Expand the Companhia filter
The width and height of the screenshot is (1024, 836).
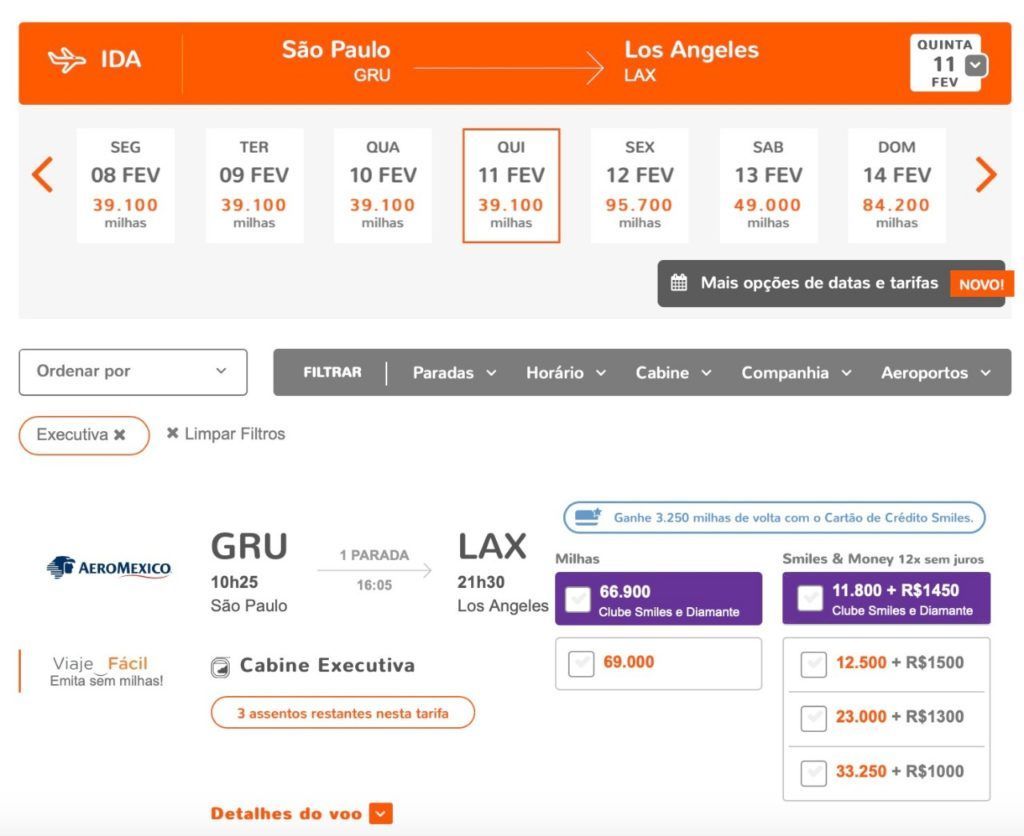point(796,373)
